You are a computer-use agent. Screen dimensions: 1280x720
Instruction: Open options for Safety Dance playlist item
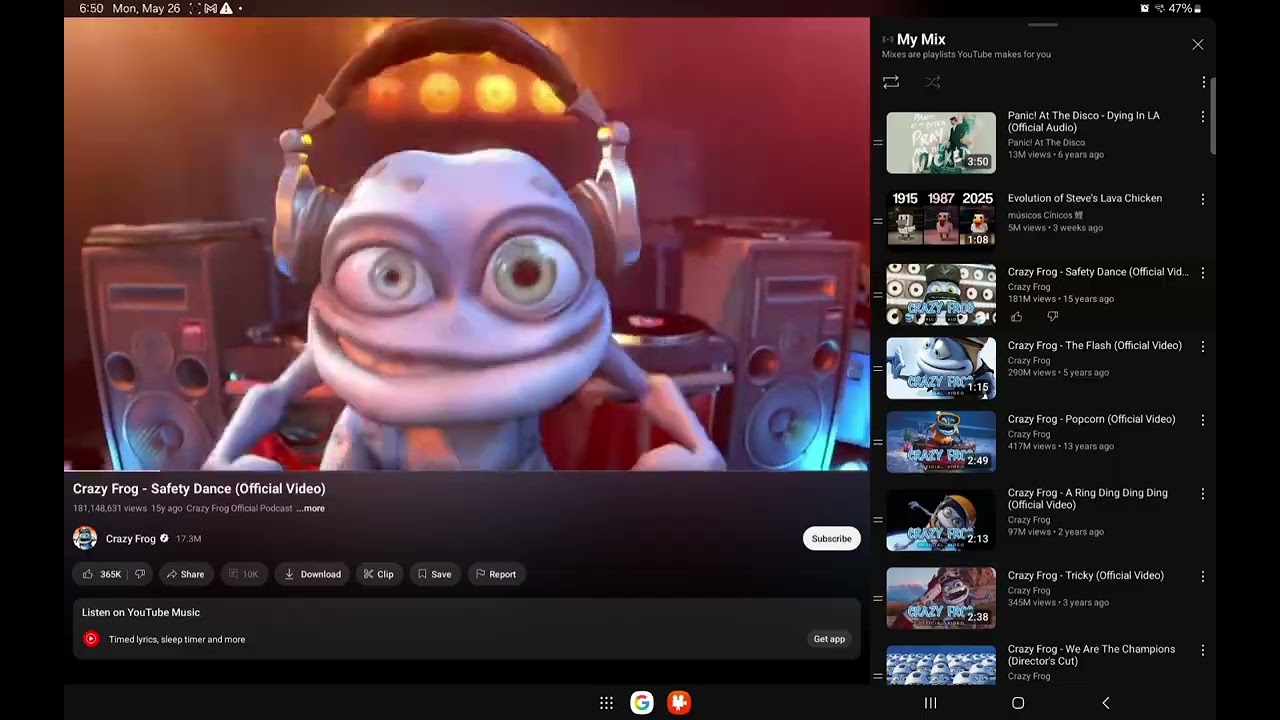tap(1203, 273)
